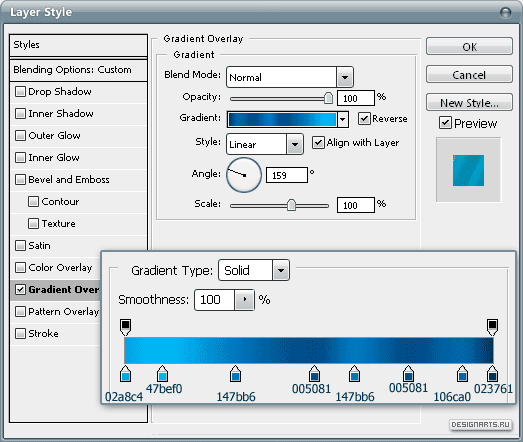This screenshot has height=442, width=523.
Task: Open the gradient swatch in Gradient Overlay
Action: click(282, 119)
